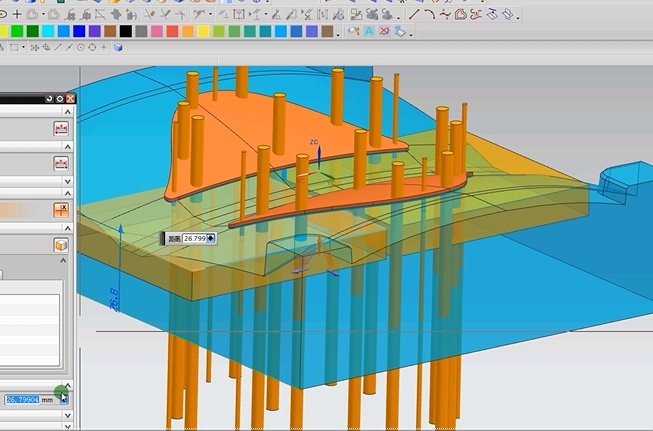Click the blue 26.8 dimension label
The height and width of the screenshot is (431, 653).
pyautogui.click(x=114, y=300)
